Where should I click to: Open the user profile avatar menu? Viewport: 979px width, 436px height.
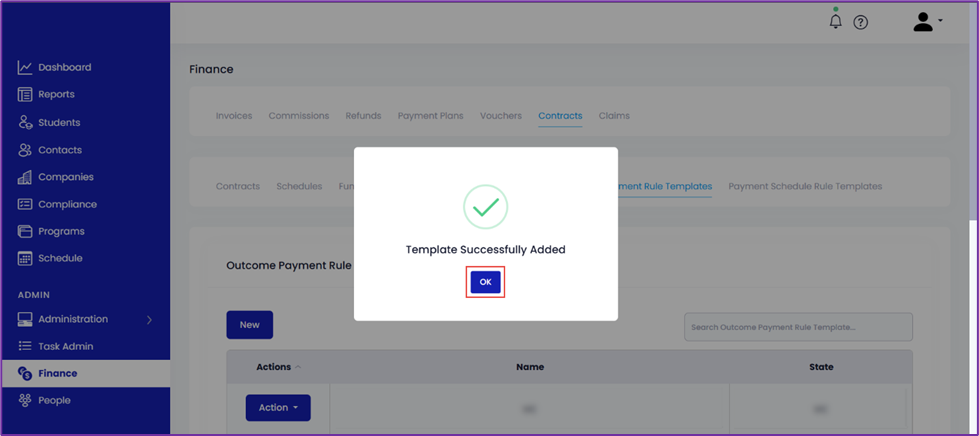927,22
